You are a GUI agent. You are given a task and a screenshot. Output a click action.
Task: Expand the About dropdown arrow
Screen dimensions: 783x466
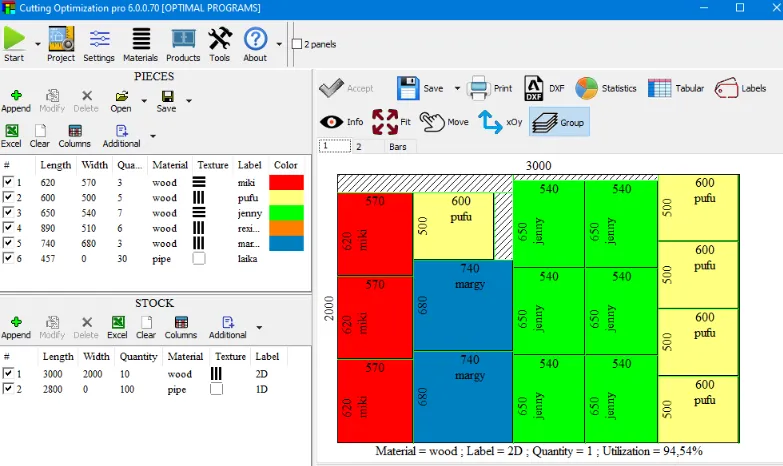[279, 44]
